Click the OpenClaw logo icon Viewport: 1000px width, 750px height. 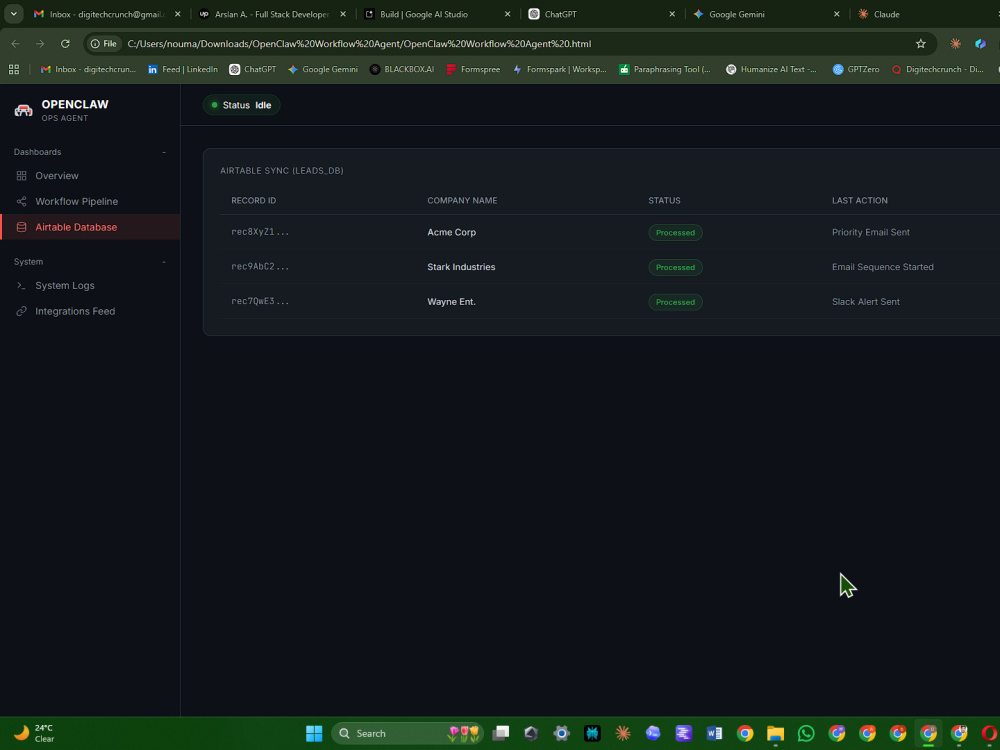[x=24, y=110]
